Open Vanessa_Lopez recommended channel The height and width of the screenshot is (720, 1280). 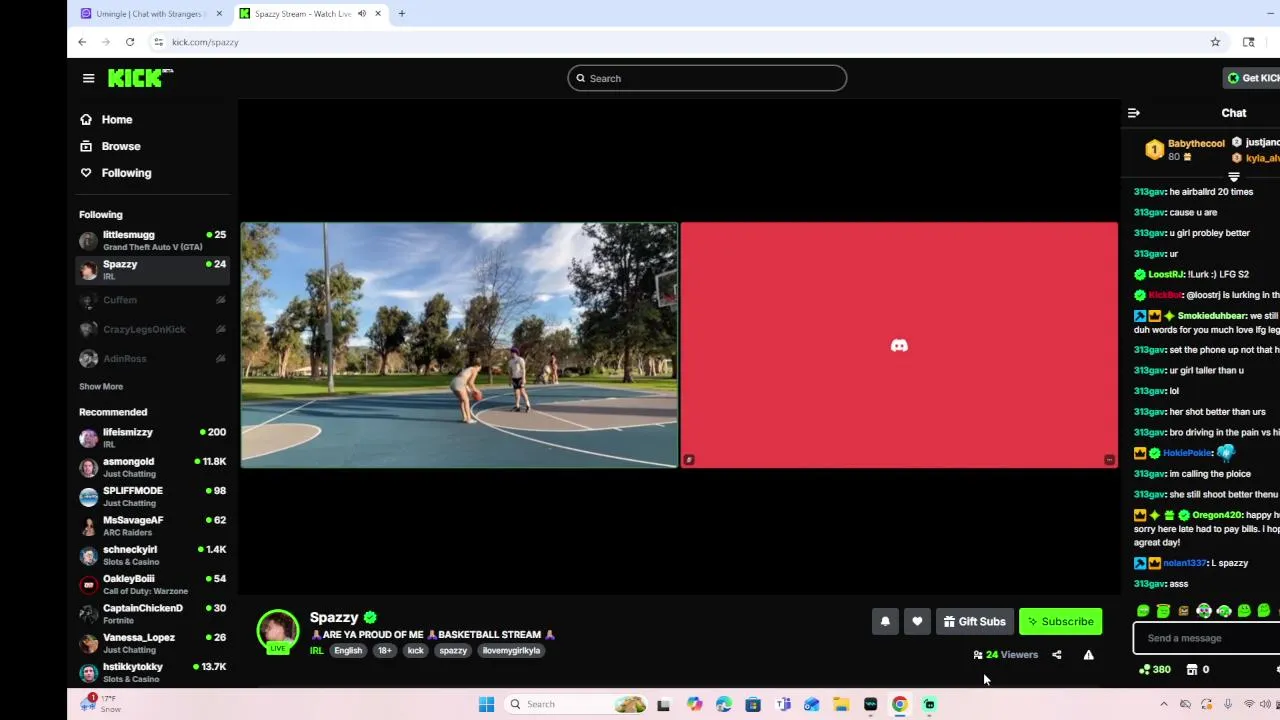click(154, 643)
